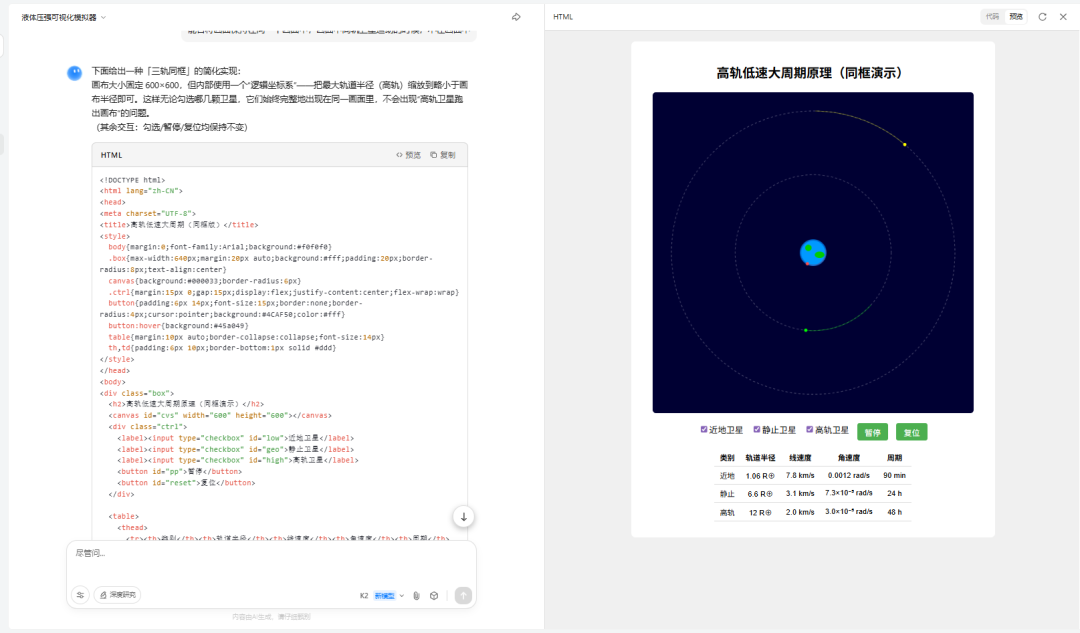Click the green 暂停 button

coord(872,432)
